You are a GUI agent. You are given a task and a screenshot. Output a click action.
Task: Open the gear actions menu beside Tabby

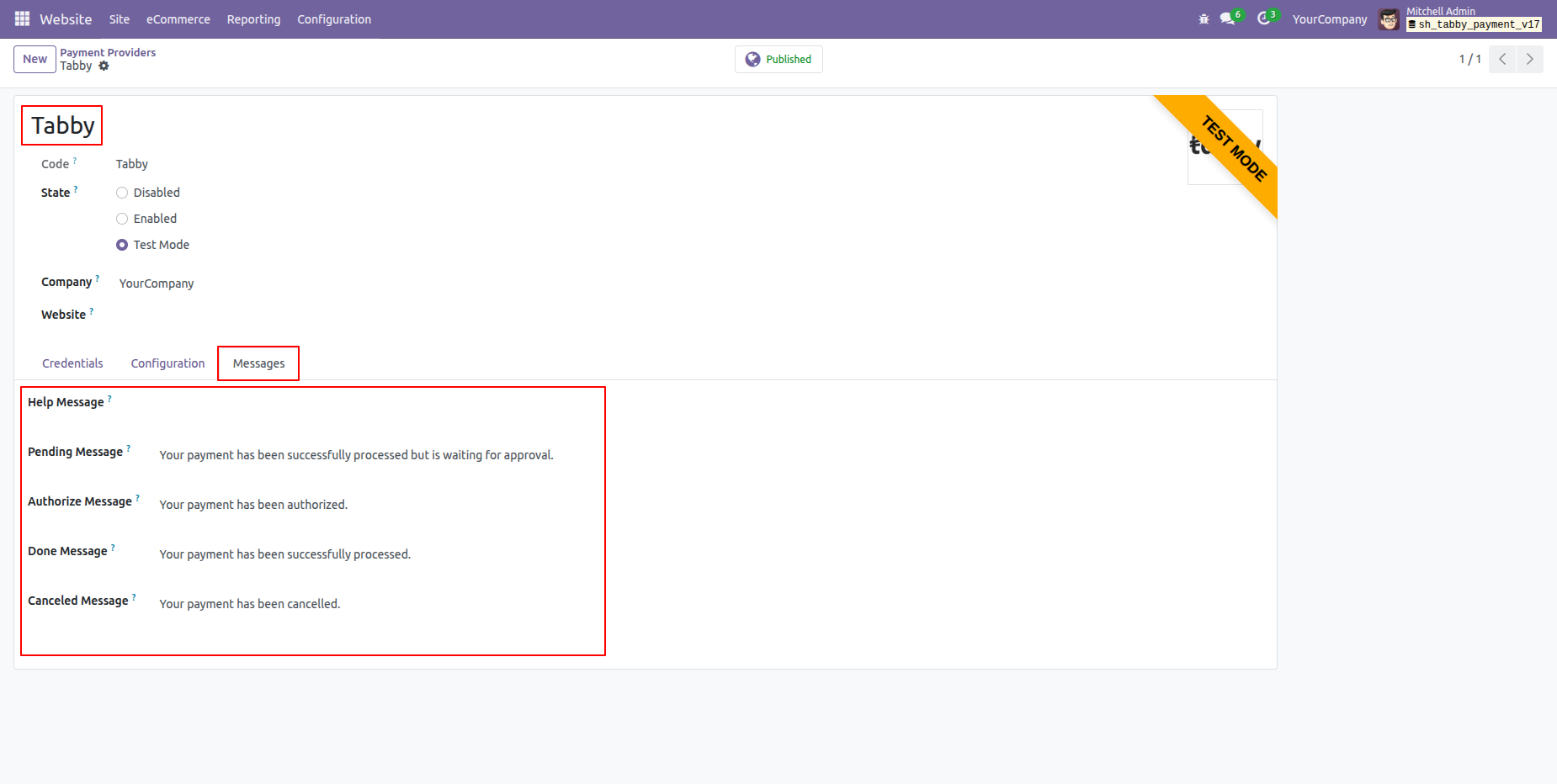[104, 66]
